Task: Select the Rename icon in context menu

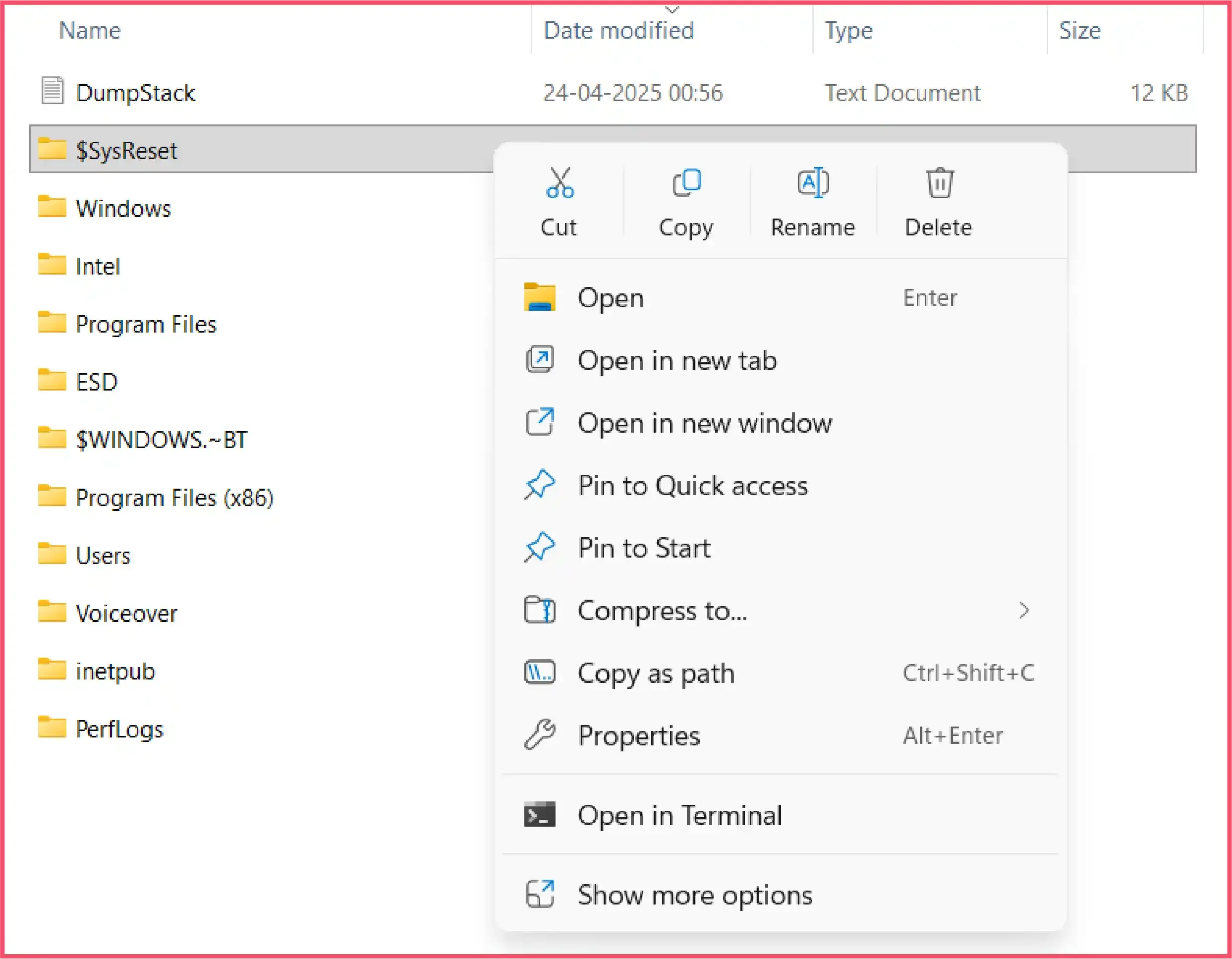Action: (812, 182)
